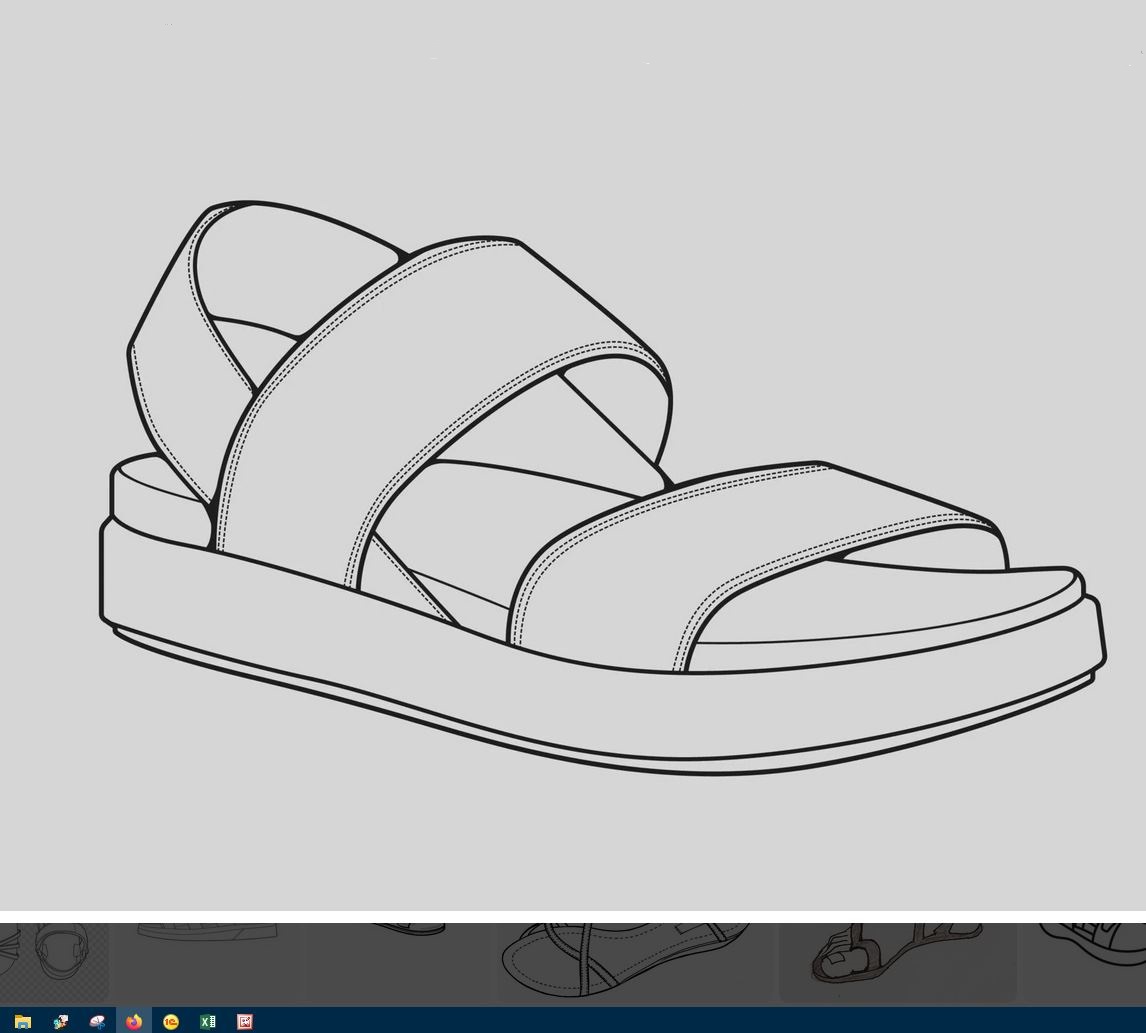
Task: Launch the yellow 1C application icon
Action: point(171,1021)
